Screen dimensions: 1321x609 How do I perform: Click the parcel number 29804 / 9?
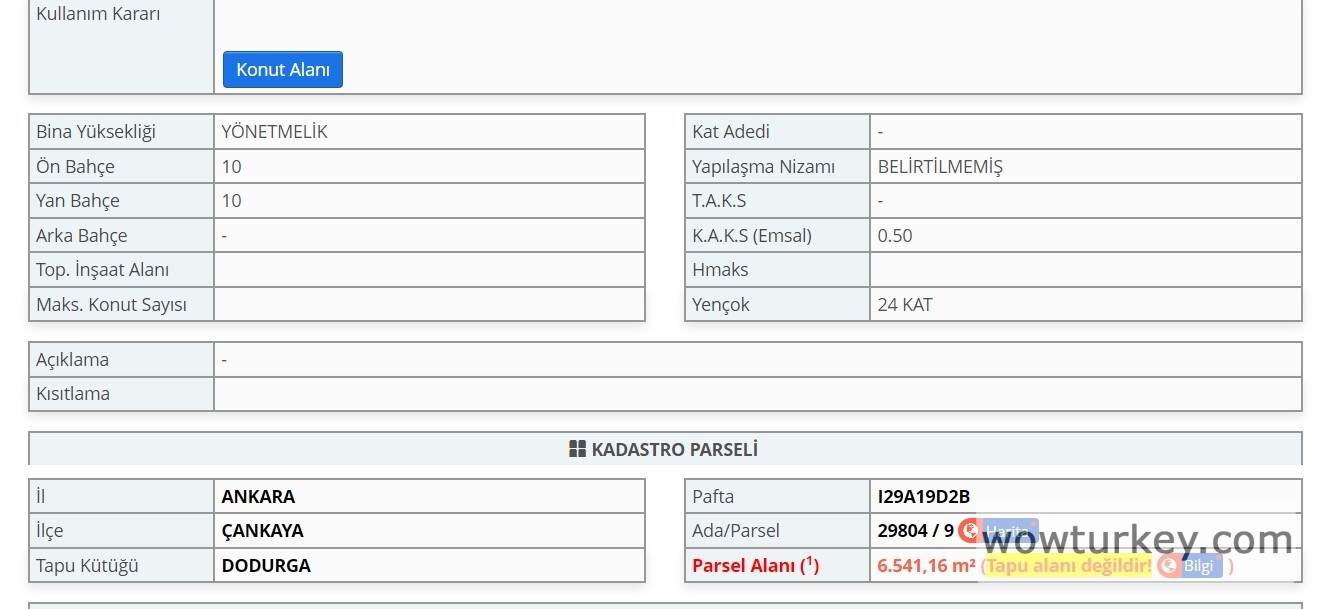(x=916, y=531)
